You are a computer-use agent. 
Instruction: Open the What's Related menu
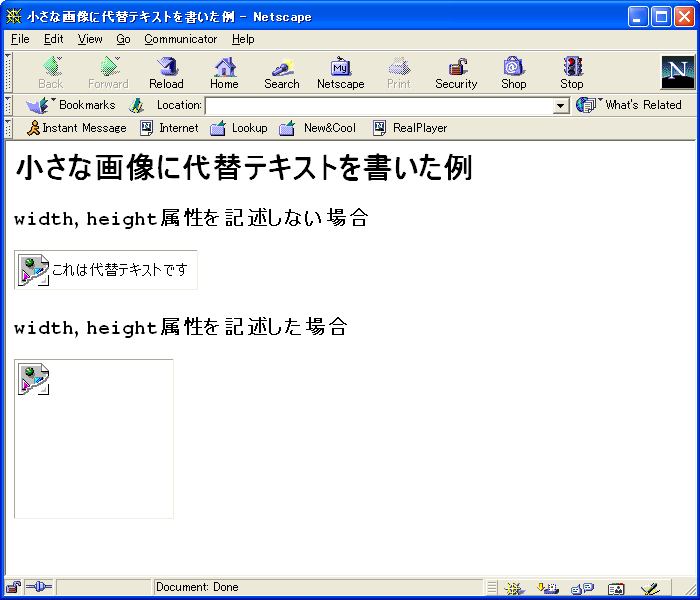[x=630, y=105]
